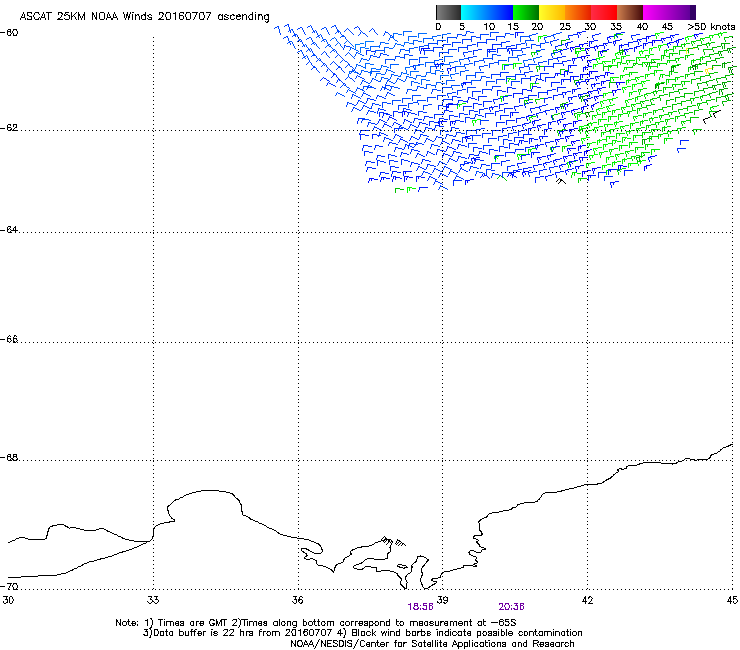740x650 pixels.
Task: Click the title 'ASCAT 25KM NOAA Winds 20160707 ascending'
Action: click(x=144, y=17)
